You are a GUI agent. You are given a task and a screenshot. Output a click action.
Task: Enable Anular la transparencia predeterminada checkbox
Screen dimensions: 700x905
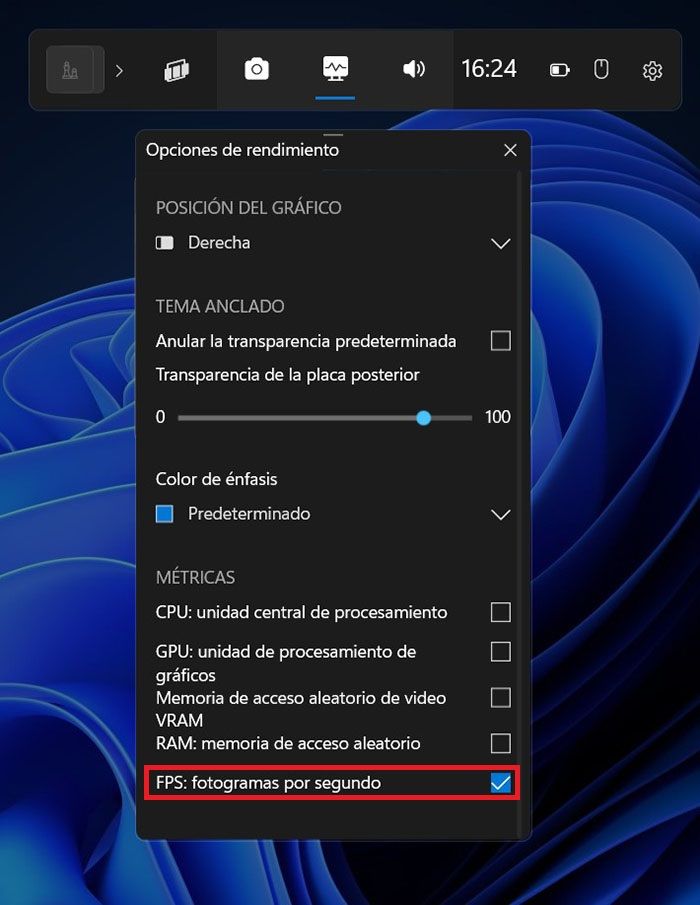[500, 341]
